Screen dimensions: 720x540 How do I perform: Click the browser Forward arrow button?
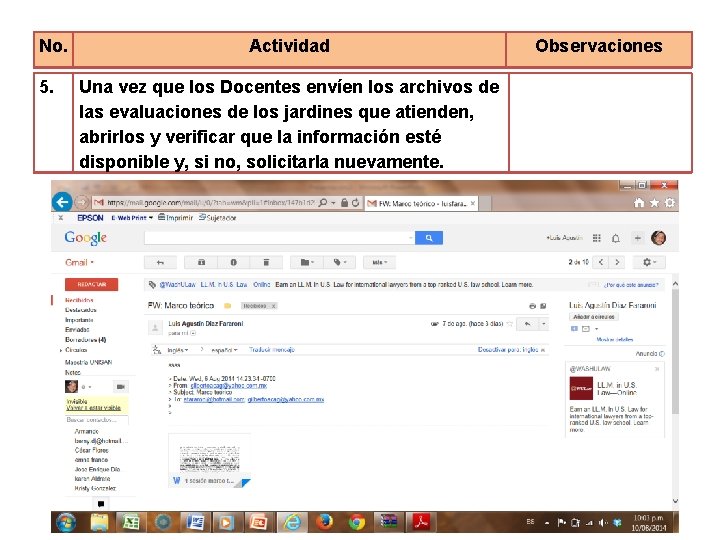point(81,202)
